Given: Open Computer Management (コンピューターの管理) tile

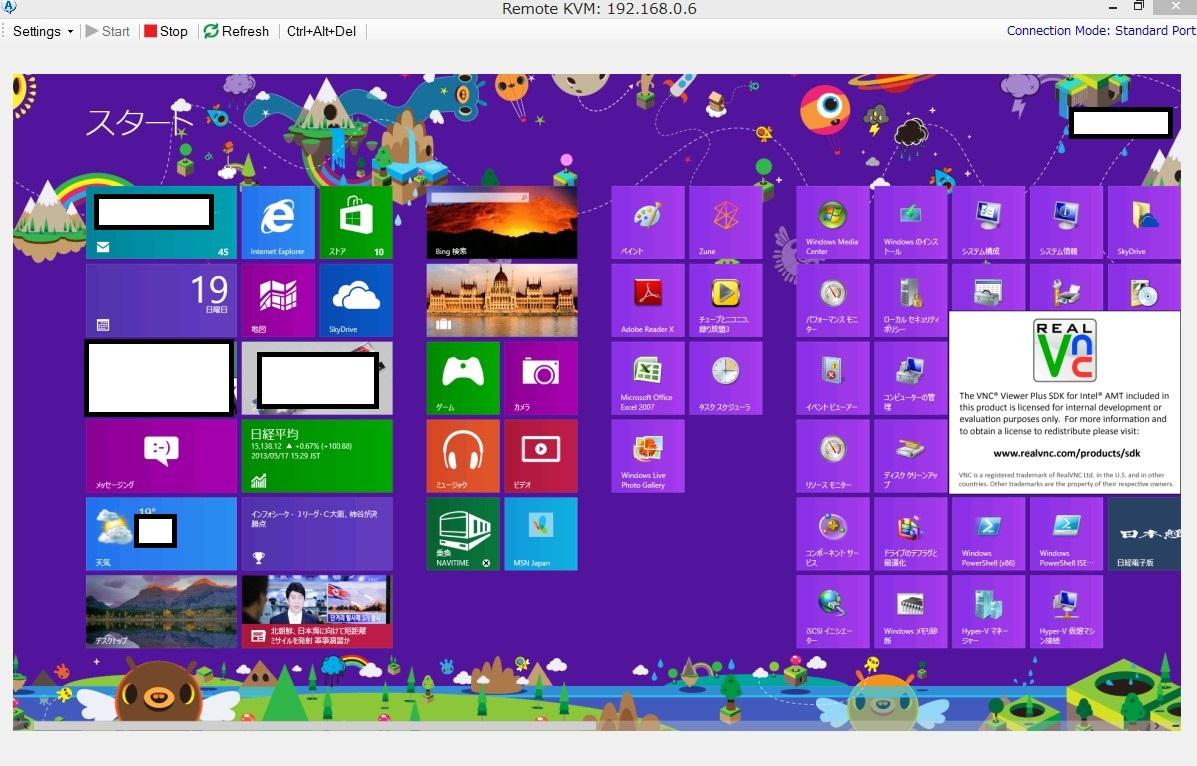Looking at the screenshot, I should click(911, 378).
